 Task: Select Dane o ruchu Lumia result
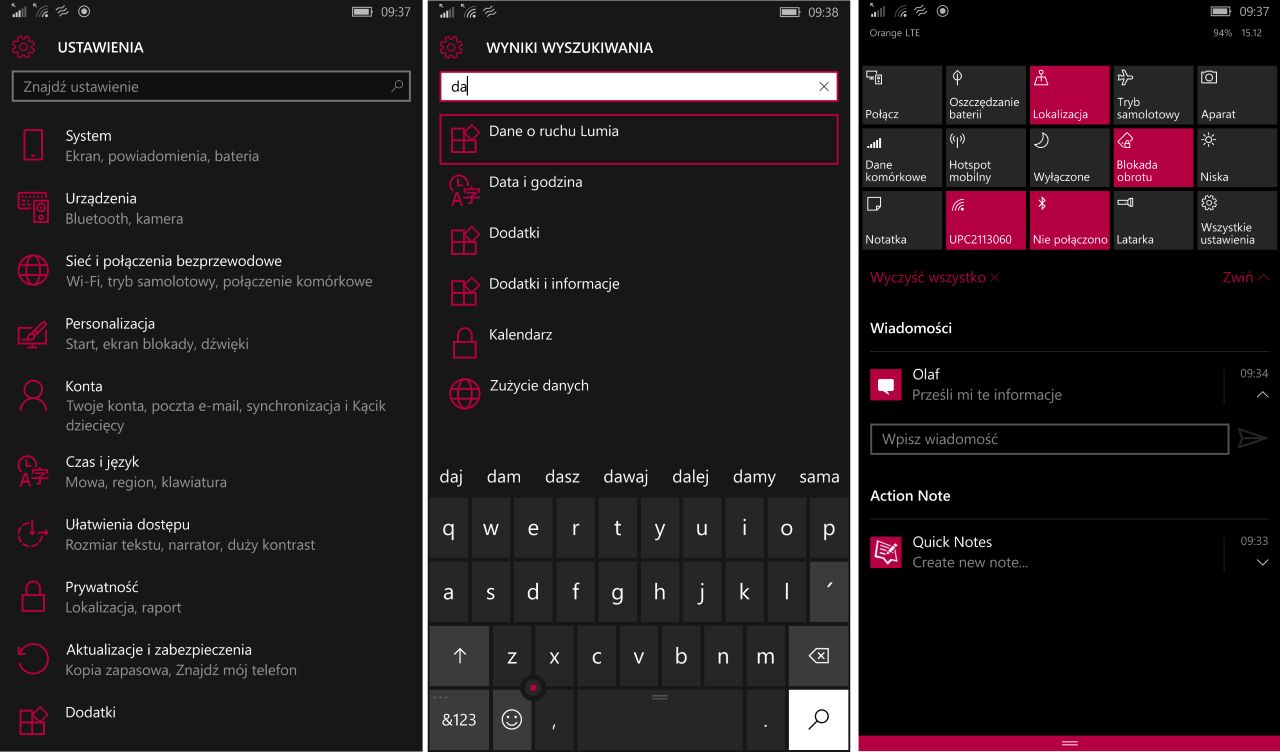click(x=638, y=139)
